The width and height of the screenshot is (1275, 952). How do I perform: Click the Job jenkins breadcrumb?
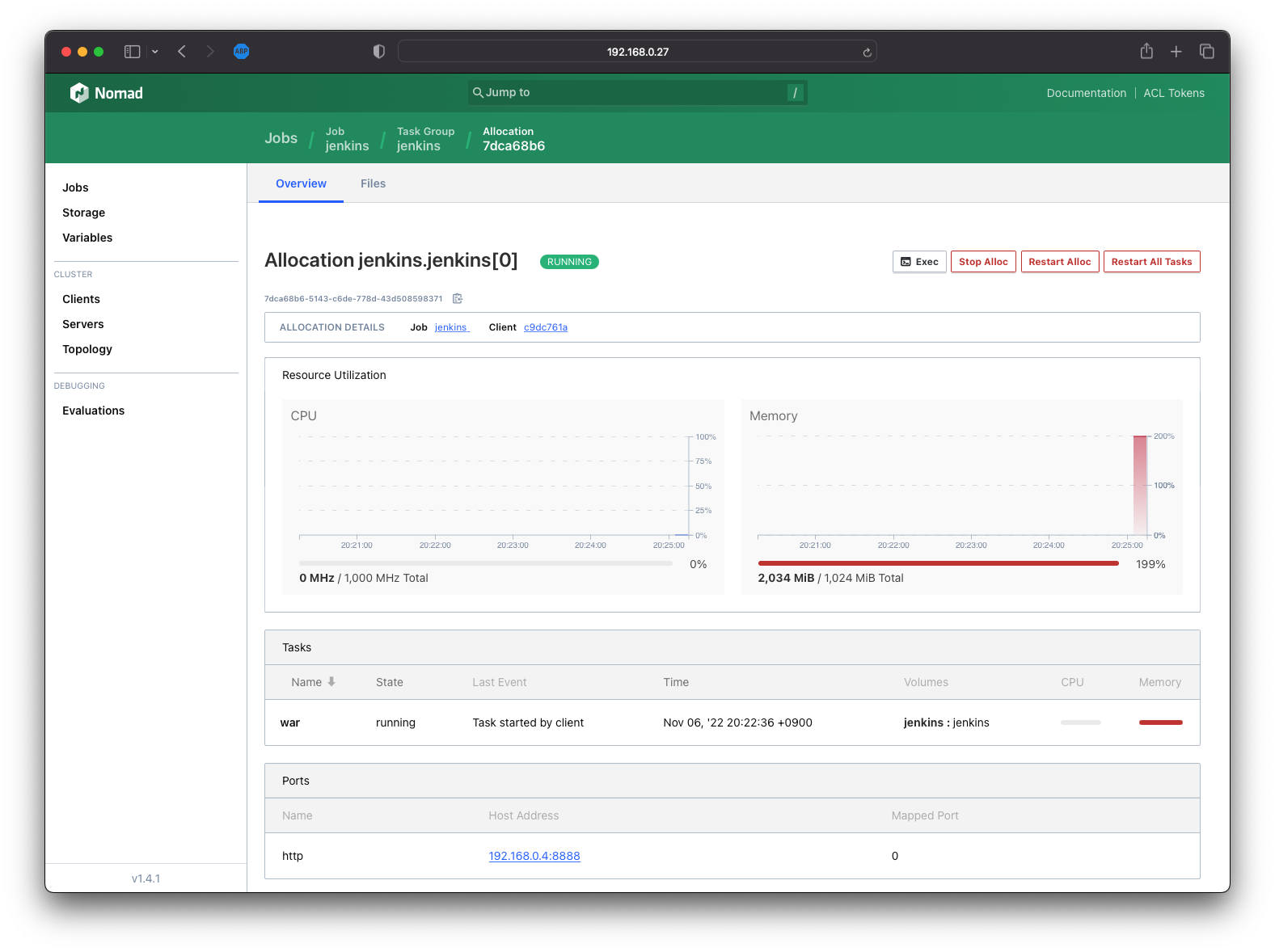347,139
